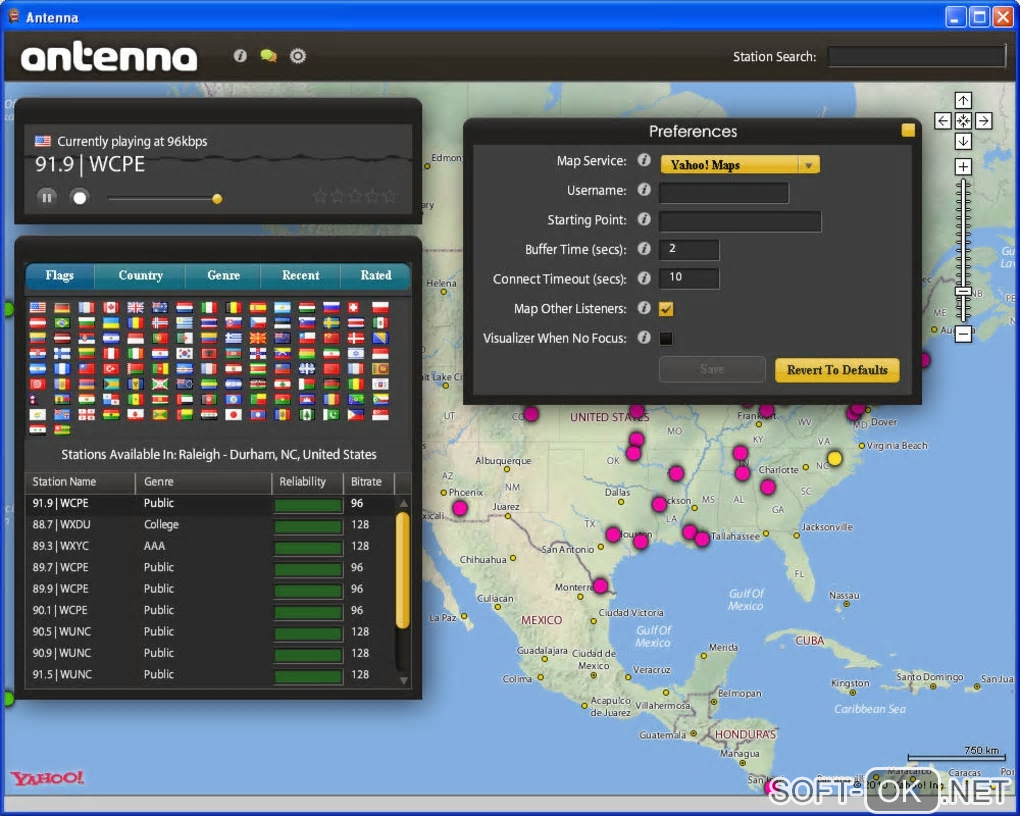Click the Save button in Preferences

(x=712, y=369)
